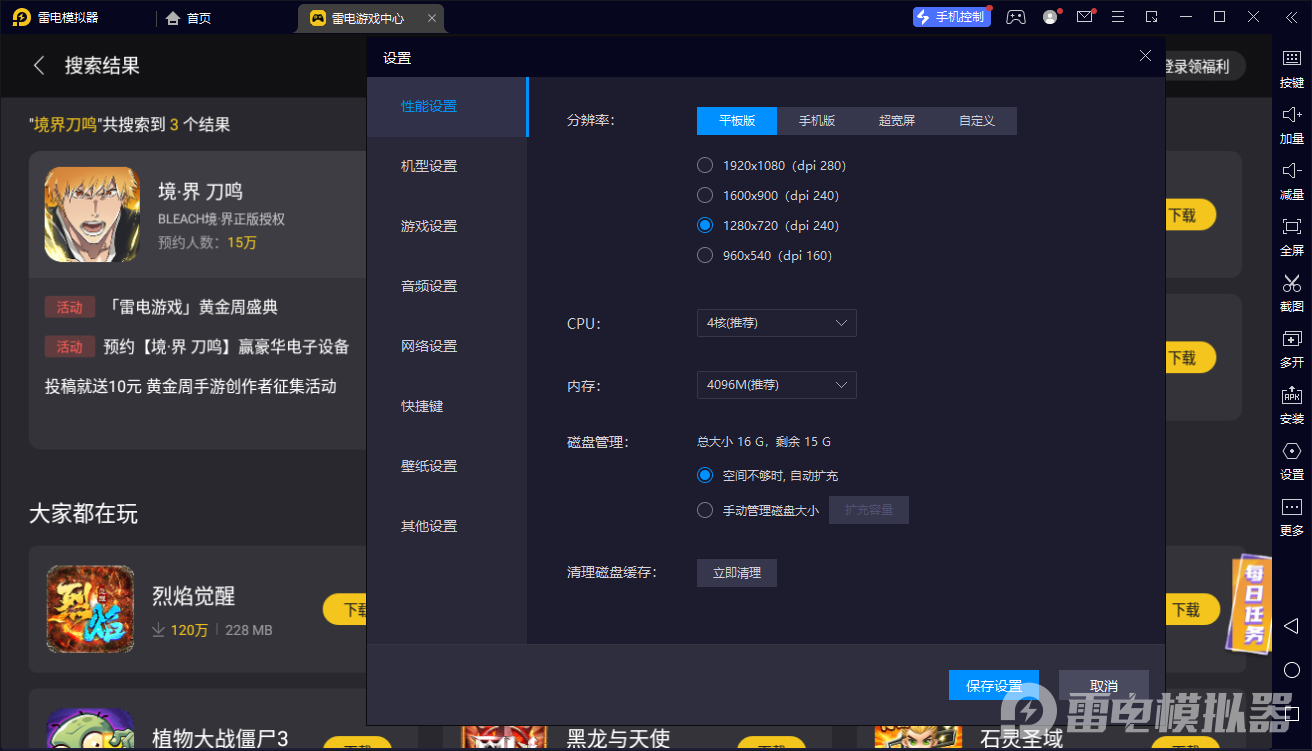Open the mail notification icon
The width and height of the screenshot is (1312, 751).
click(x=1084, y=17)
